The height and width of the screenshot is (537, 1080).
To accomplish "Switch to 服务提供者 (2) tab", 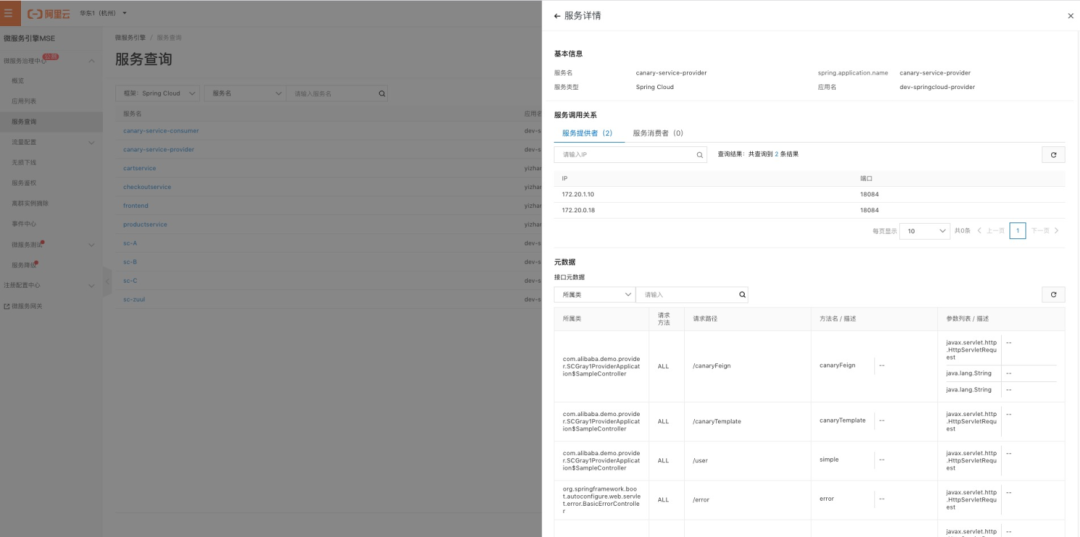I will pyautogui.click(x=588, y=133).
